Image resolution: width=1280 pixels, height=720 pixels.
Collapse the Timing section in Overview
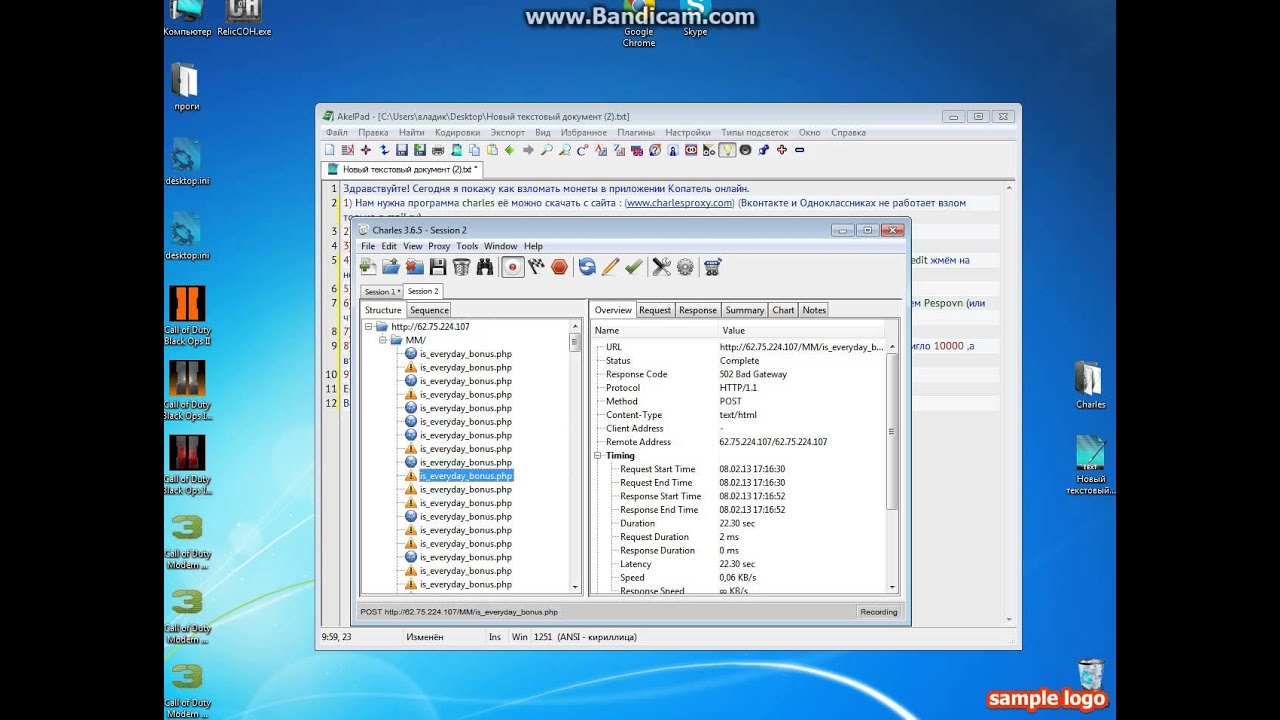tap(598, 455)
